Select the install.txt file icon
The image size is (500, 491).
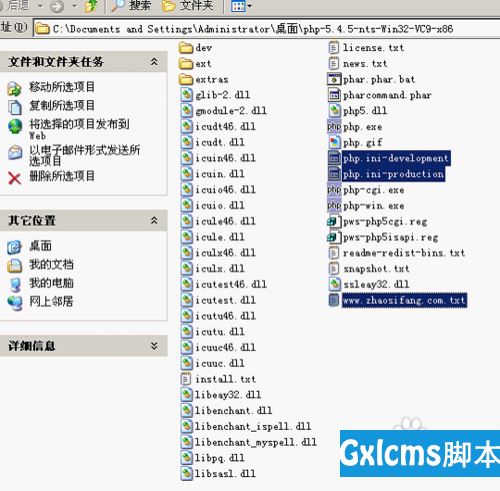pyautogui.click(x=186, y=379)
